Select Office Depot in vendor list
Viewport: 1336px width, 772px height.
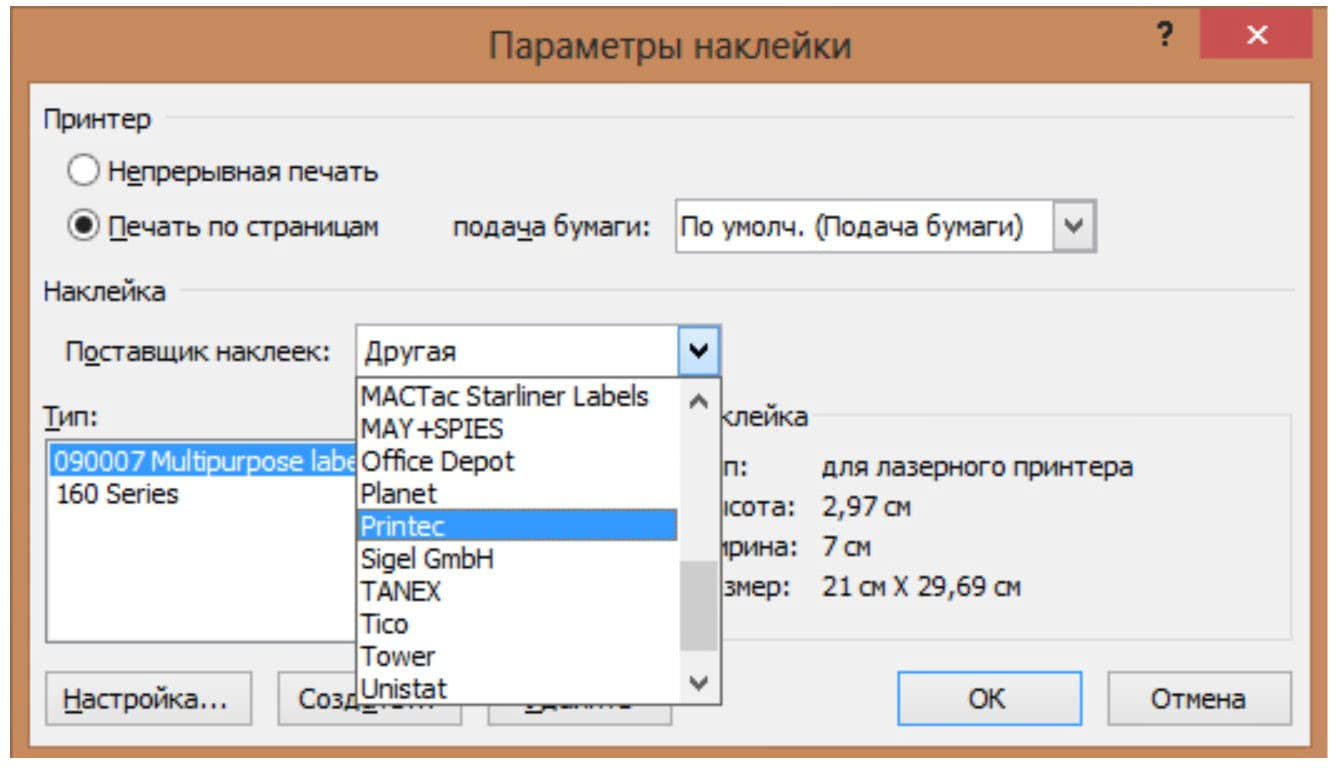pos(437,461)
